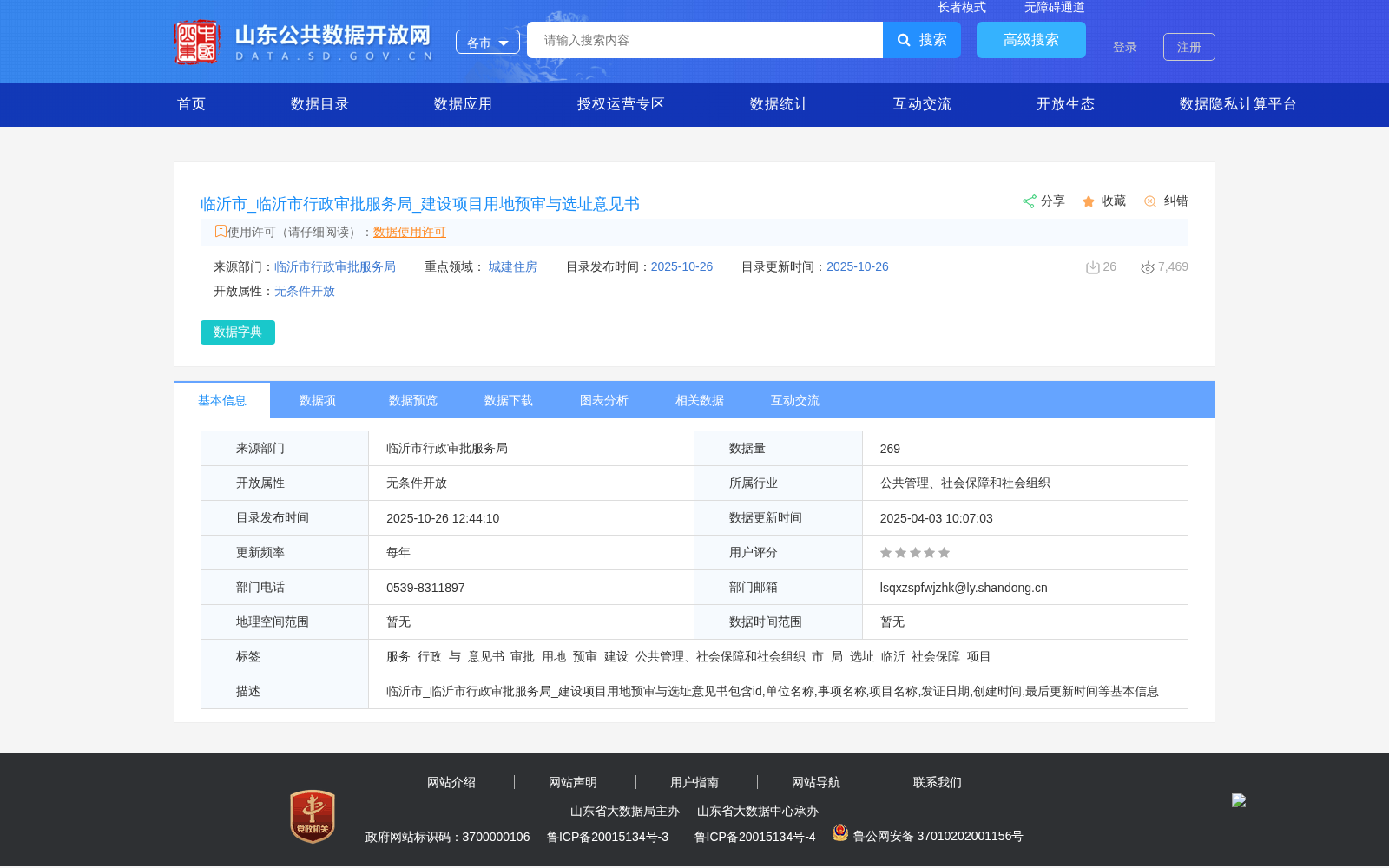Click the star icon to favorite dataset
Viewport: 1389px width, 868px height.
point(1089,201)
